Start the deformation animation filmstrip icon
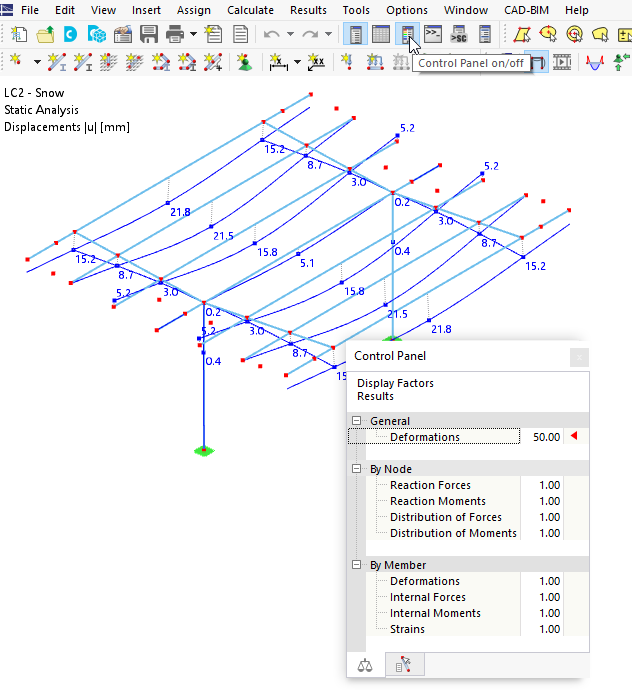Screen dimensions: 632x690 coord(562,62)
